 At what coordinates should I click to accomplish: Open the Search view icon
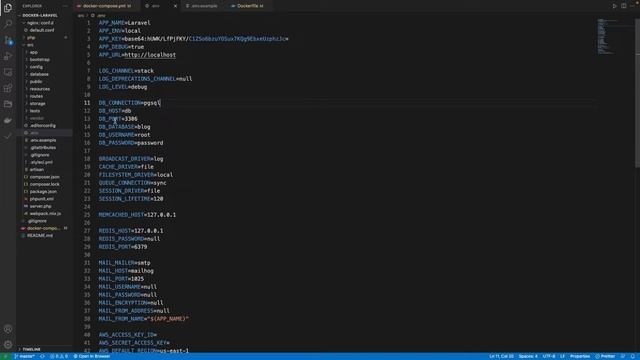coord(8,24)
